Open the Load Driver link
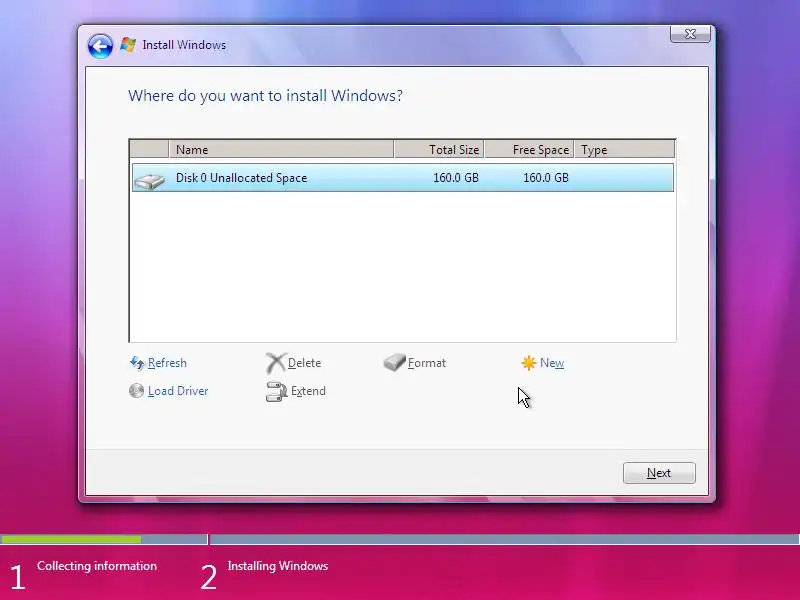 (178, 391)
